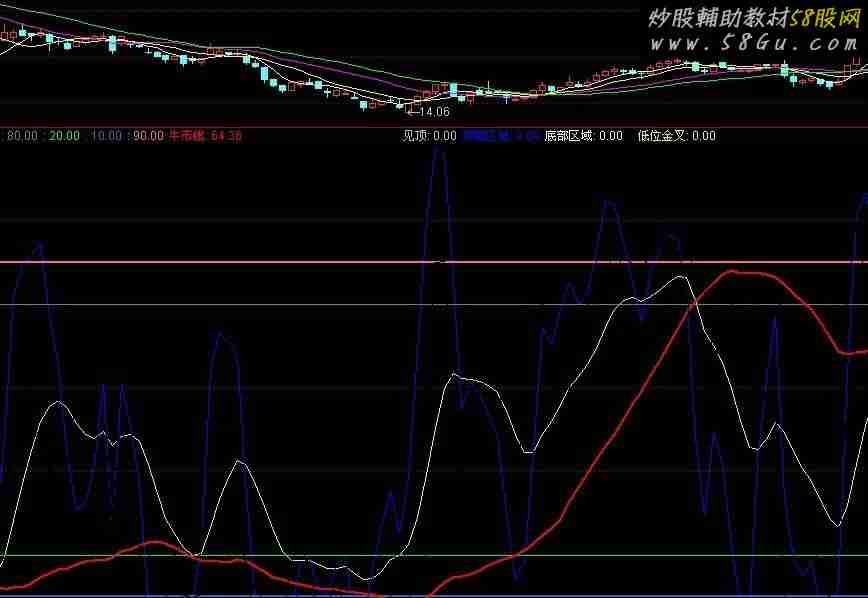This screenshot has width=868, height=598.
Task: Click the 14.06 low price label
Action: (x=435, y=112)
